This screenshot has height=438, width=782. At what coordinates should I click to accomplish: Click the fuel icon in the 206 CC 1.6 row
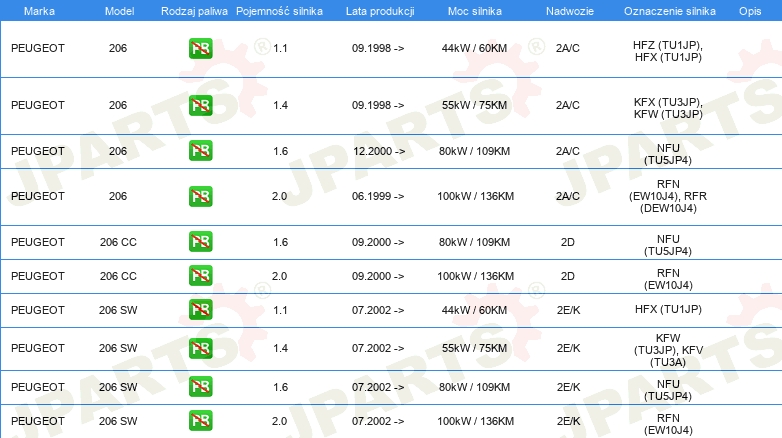point(200,241)
